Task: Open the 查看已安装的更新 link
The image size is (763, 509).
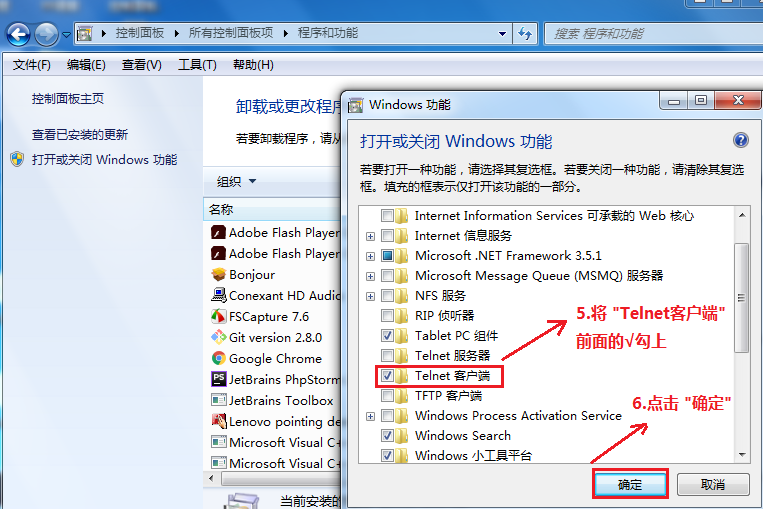Action: pyautogui.click(x=80, y=134)
